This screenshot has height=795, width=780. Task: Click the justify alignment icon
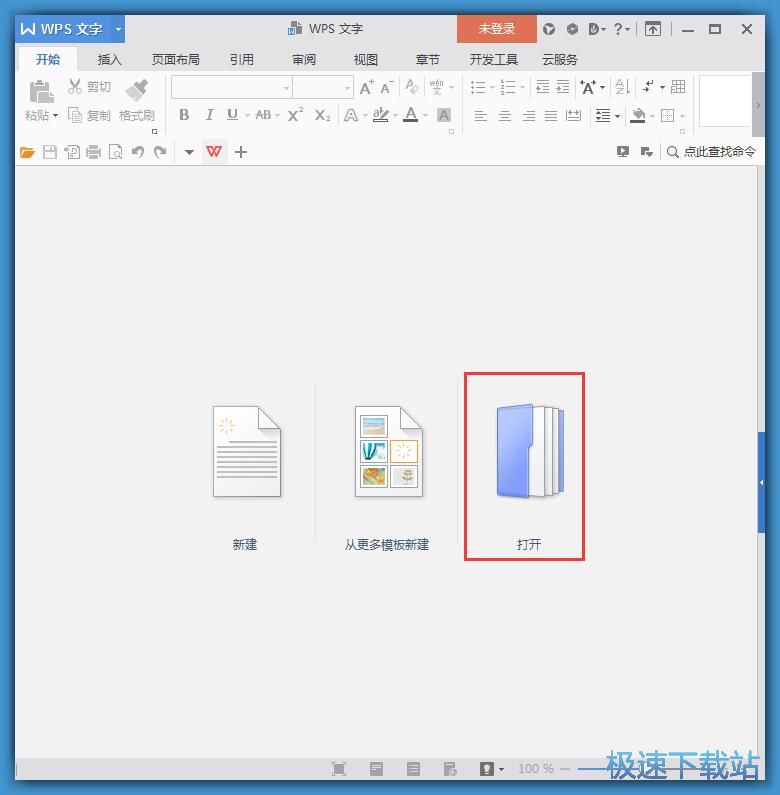(x=551, y=116)
